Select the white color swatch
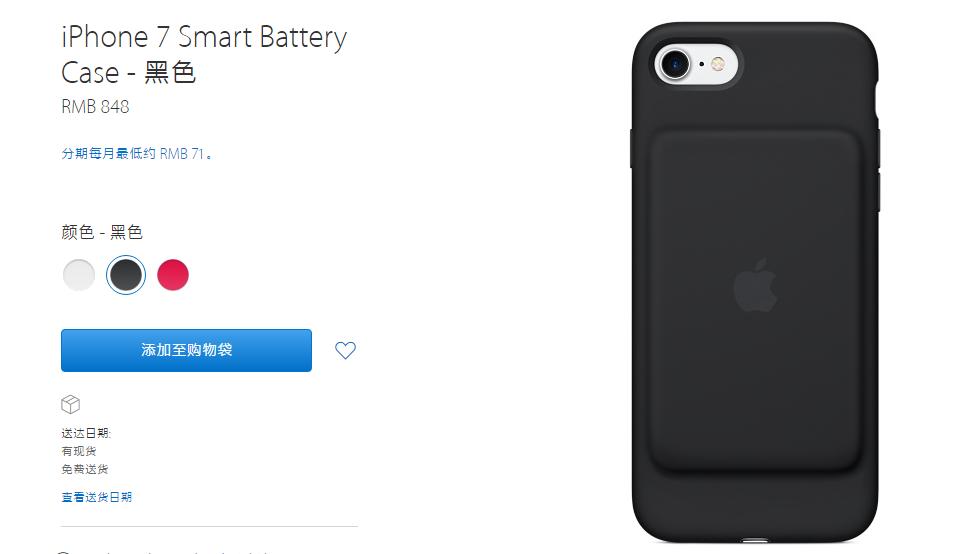This screenshot has height=554, width=959. (79, 275)
